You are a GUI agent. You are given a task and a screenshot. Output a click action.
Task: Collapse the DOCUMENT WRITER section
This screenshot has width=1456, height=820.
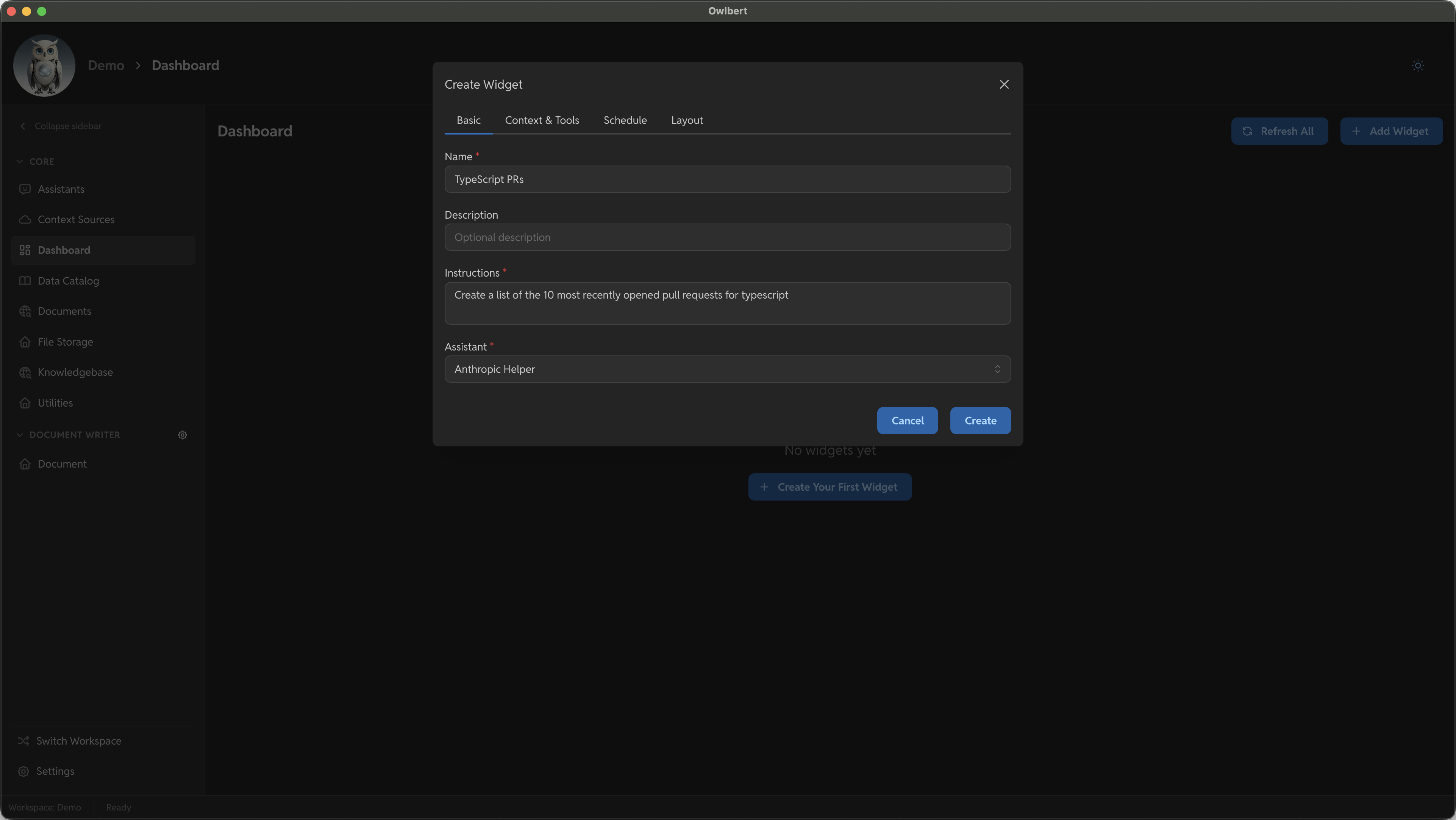click(20, 434)
